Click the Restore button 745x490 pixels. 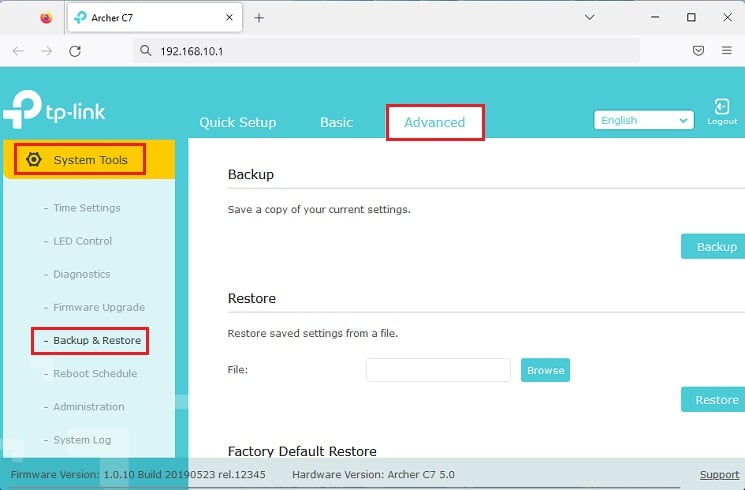point(713,400)
